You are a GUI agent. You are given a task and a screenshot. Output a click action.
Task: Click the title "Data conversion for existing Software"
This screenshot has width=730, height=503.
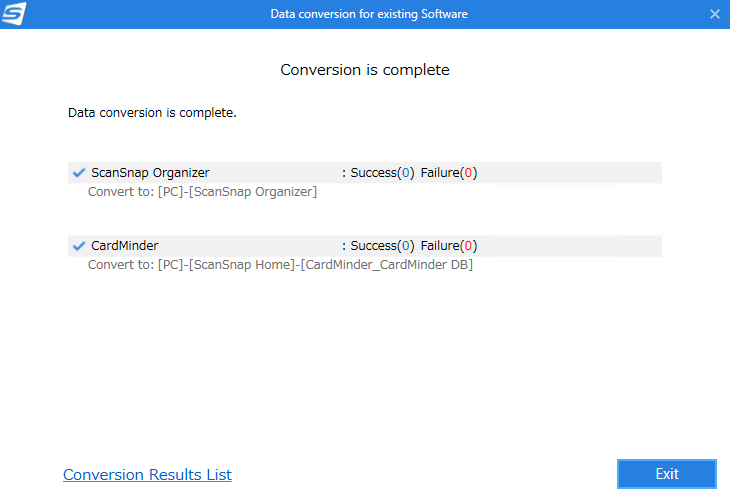tap(368, 14)
